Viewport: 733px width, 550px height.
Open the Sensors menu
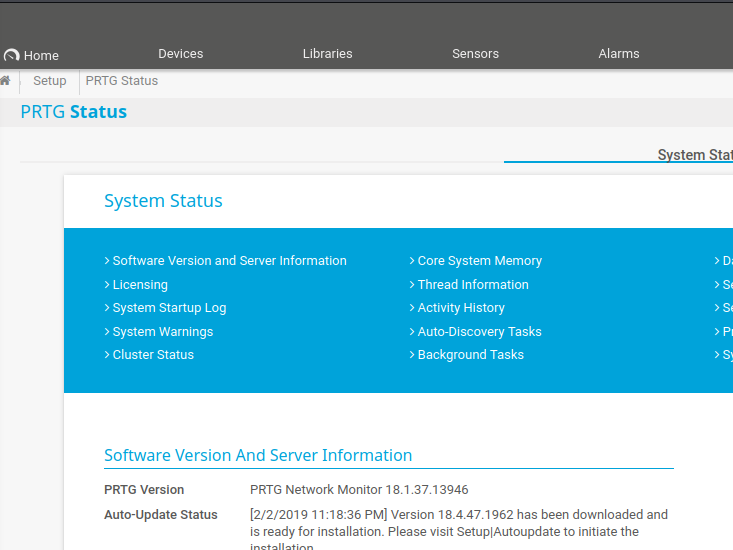(475, 54)
